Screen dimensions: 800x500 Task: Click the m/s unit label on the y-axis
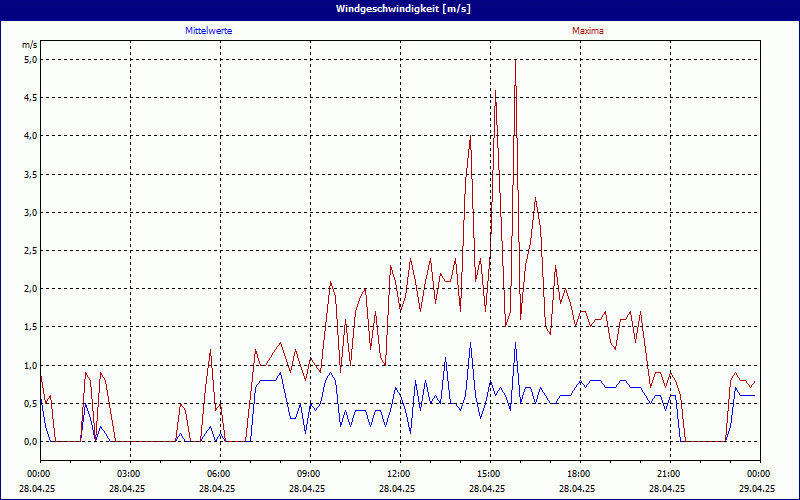coord(29,45)
